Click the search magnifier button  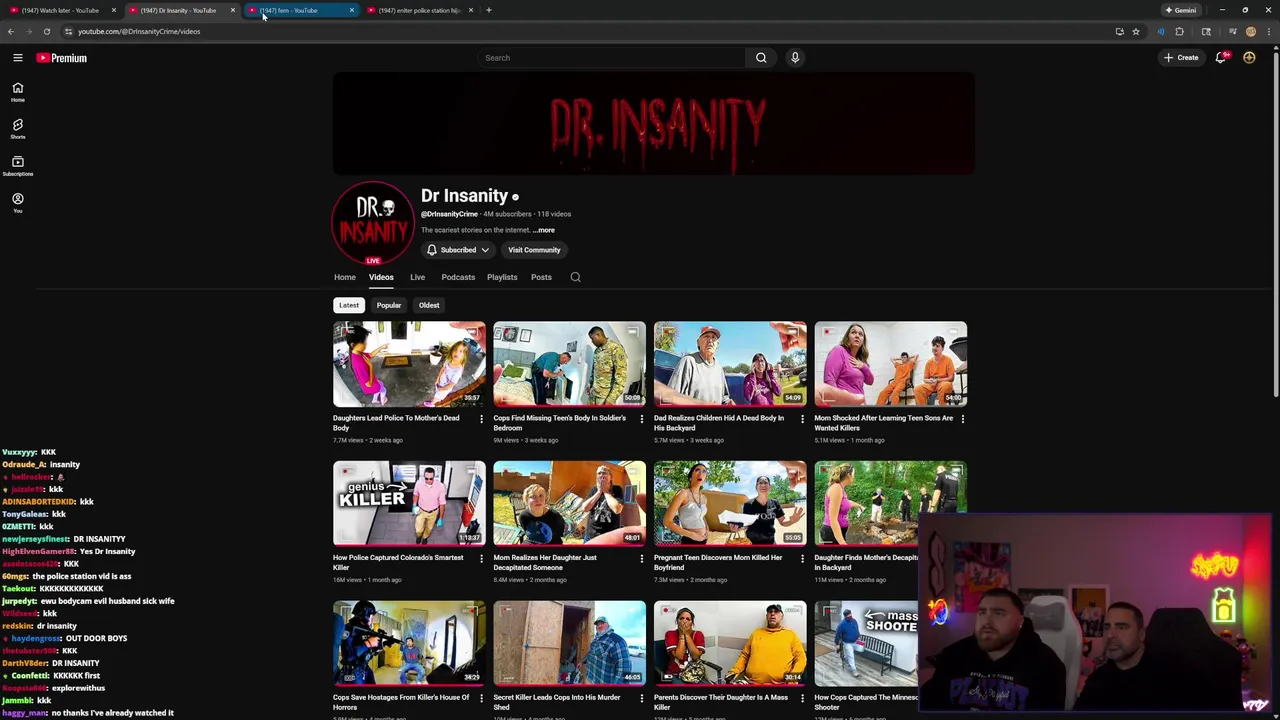(x=761, y=58)
